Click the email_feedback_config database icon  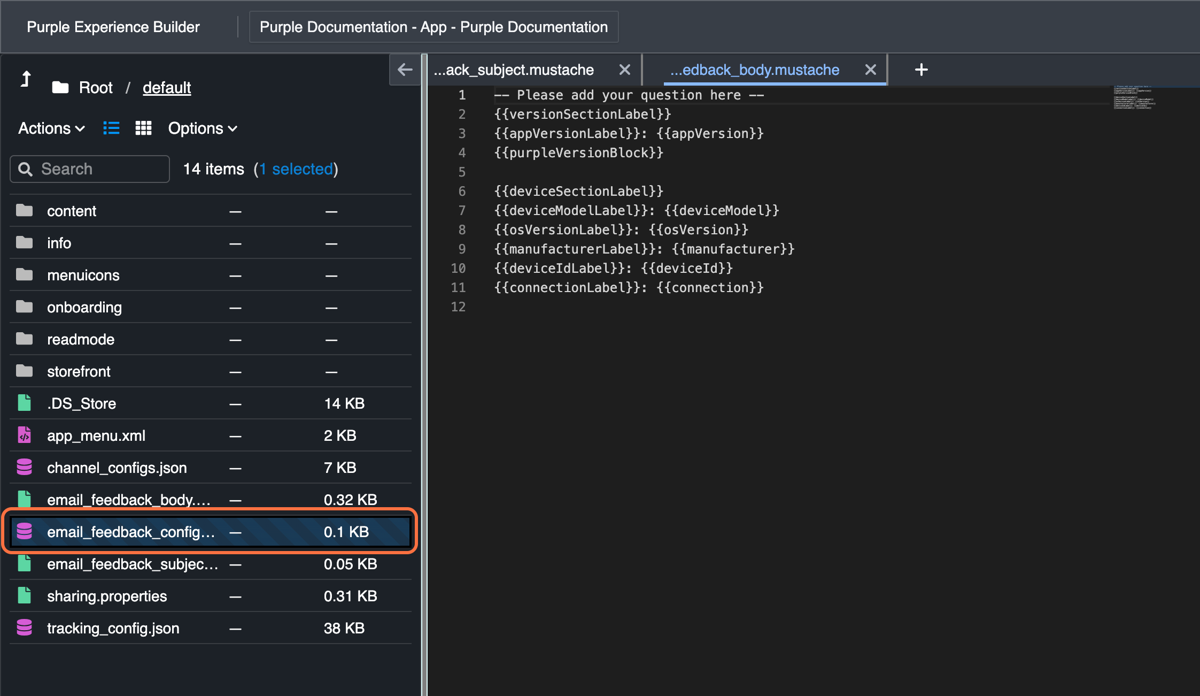(x=25, y=532)
